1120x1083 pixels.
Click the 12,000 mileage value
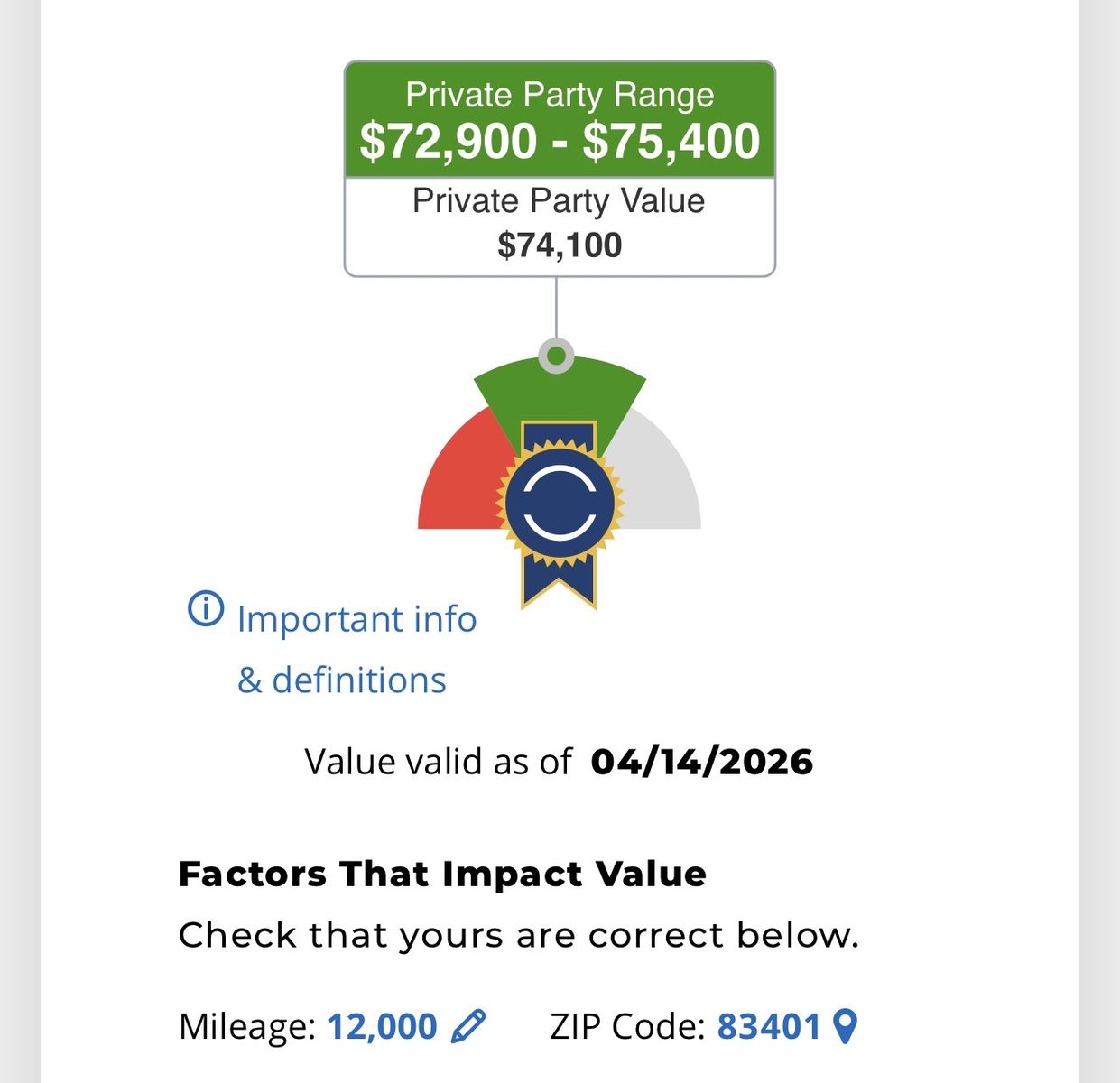[382, 1027]
